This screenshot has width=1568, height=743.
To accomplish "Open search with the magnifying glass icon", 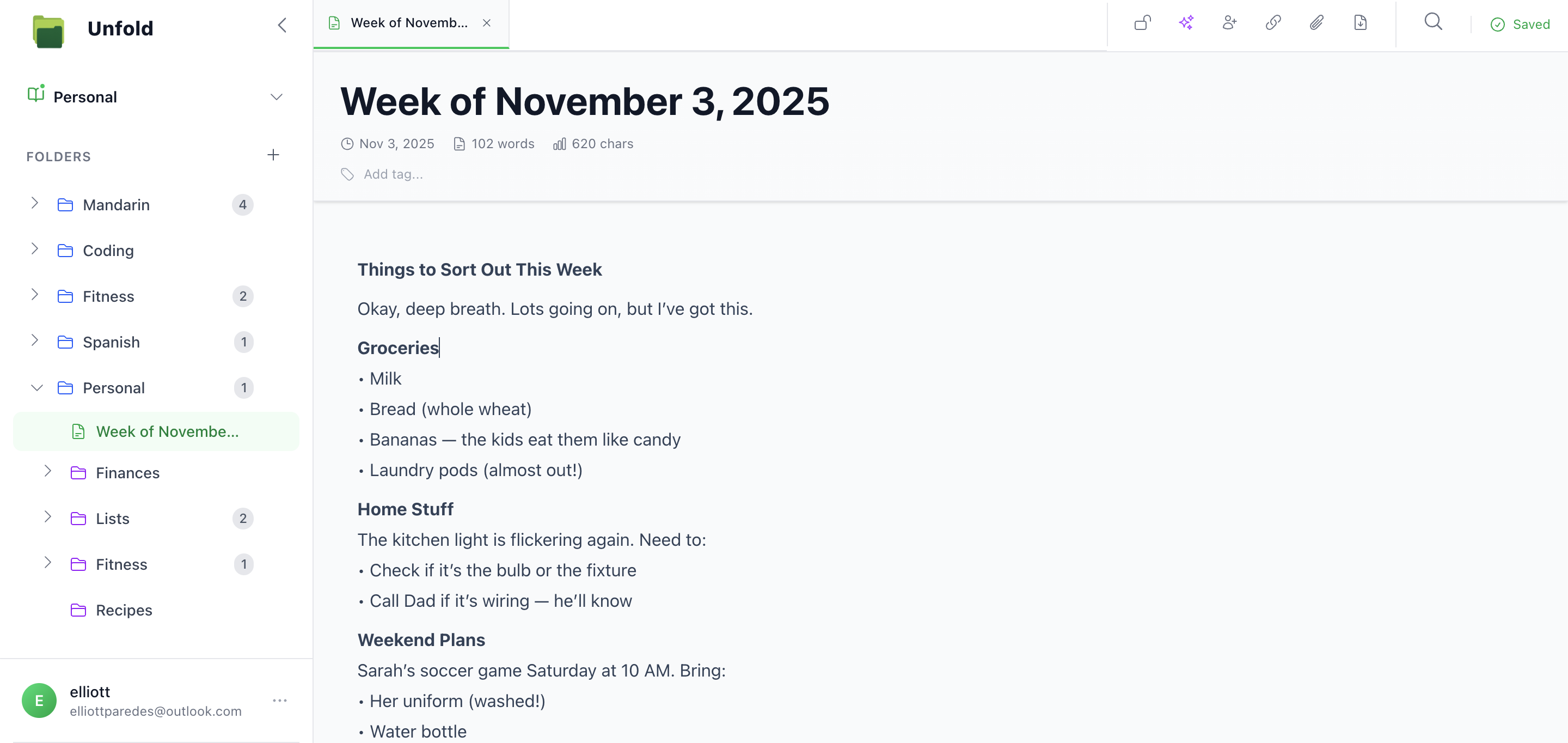I will coord(1433,23).
